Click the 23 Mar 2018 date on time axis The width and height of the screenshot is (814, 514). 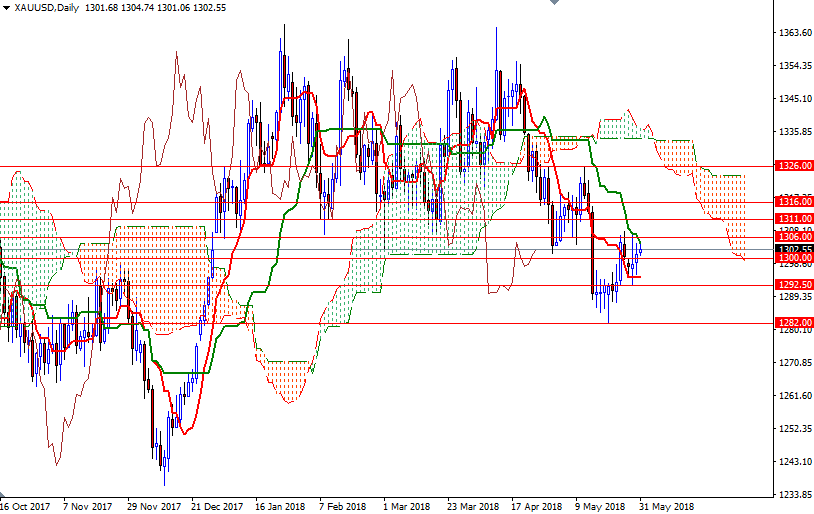click(x=472, y=506)
